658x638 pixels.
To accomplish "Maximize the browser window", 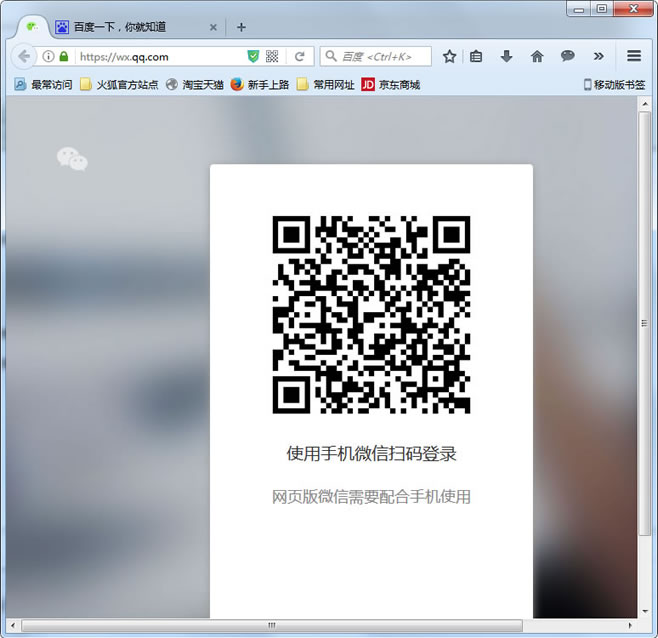I will [602, 9].
